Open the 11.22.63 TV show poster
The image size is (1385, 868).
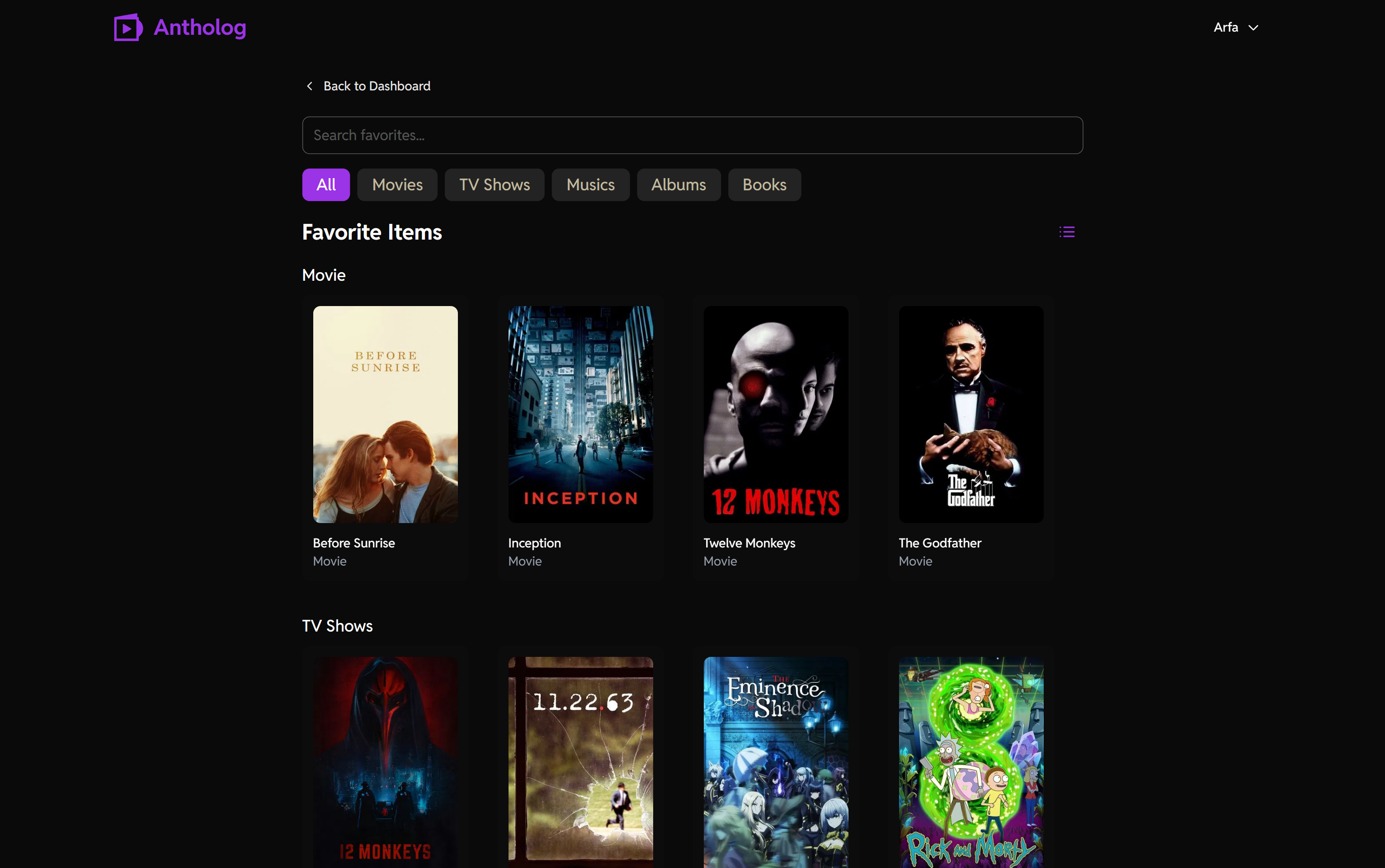point(580,762)
